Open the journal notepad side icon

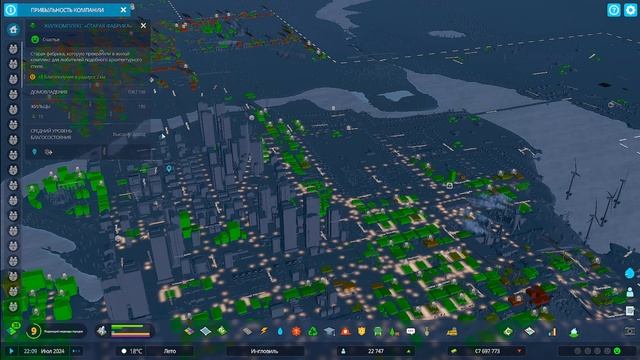pyautogui.click(x=630, y=311)
